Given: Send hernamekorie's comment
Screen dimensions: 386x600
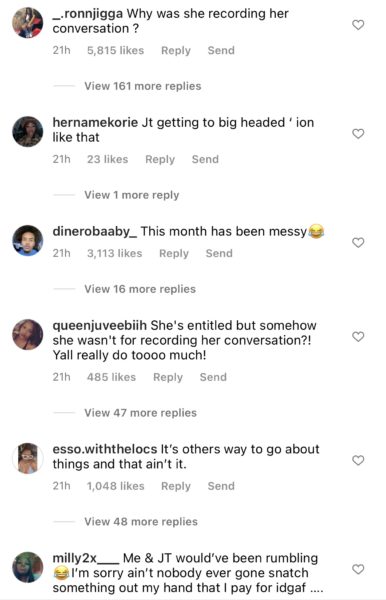Looking at the screenshot, I should [x=205, y=159].
